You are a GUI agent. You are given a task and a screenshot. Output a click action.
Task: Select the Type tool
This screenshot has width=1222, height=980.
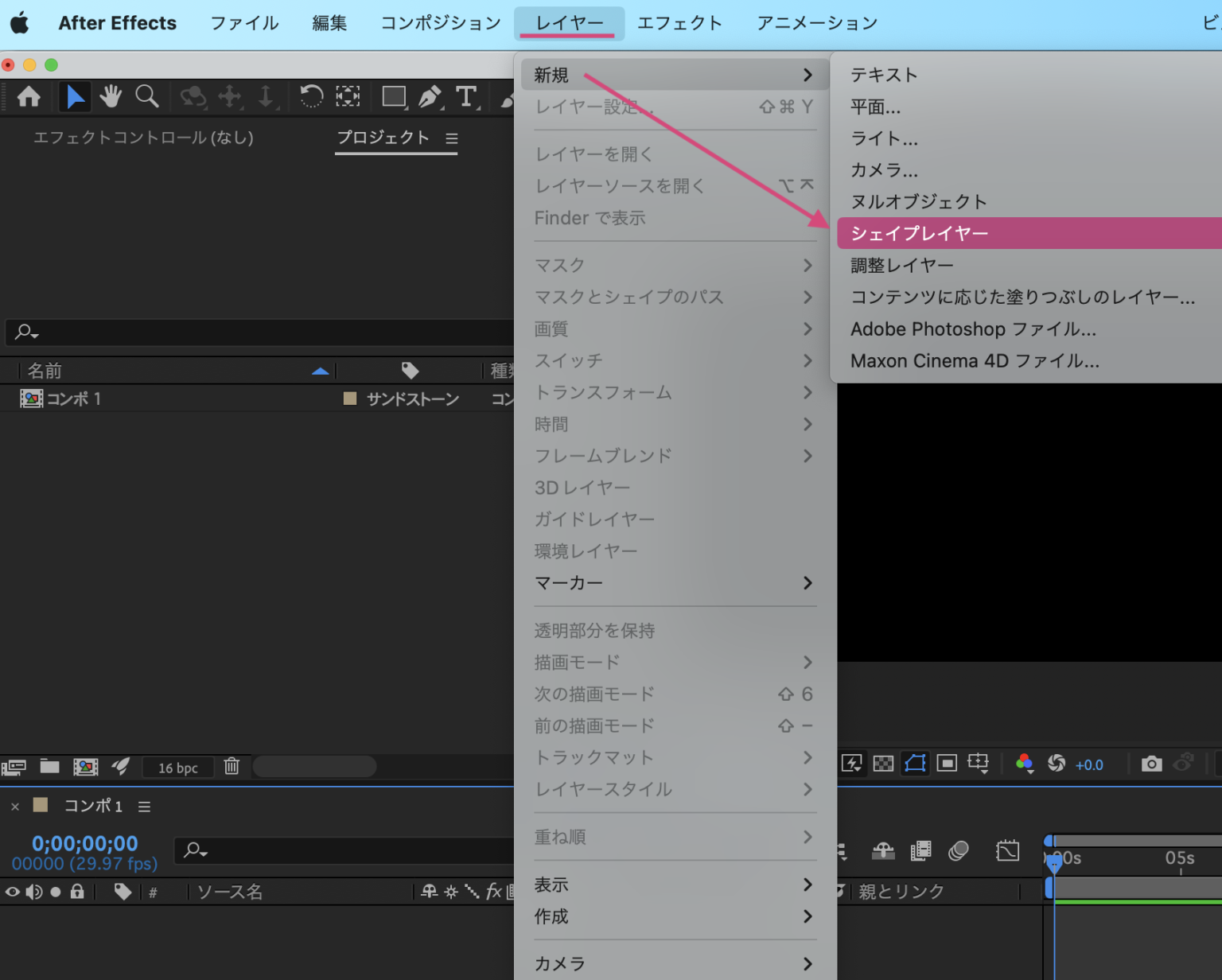(467, 96)
